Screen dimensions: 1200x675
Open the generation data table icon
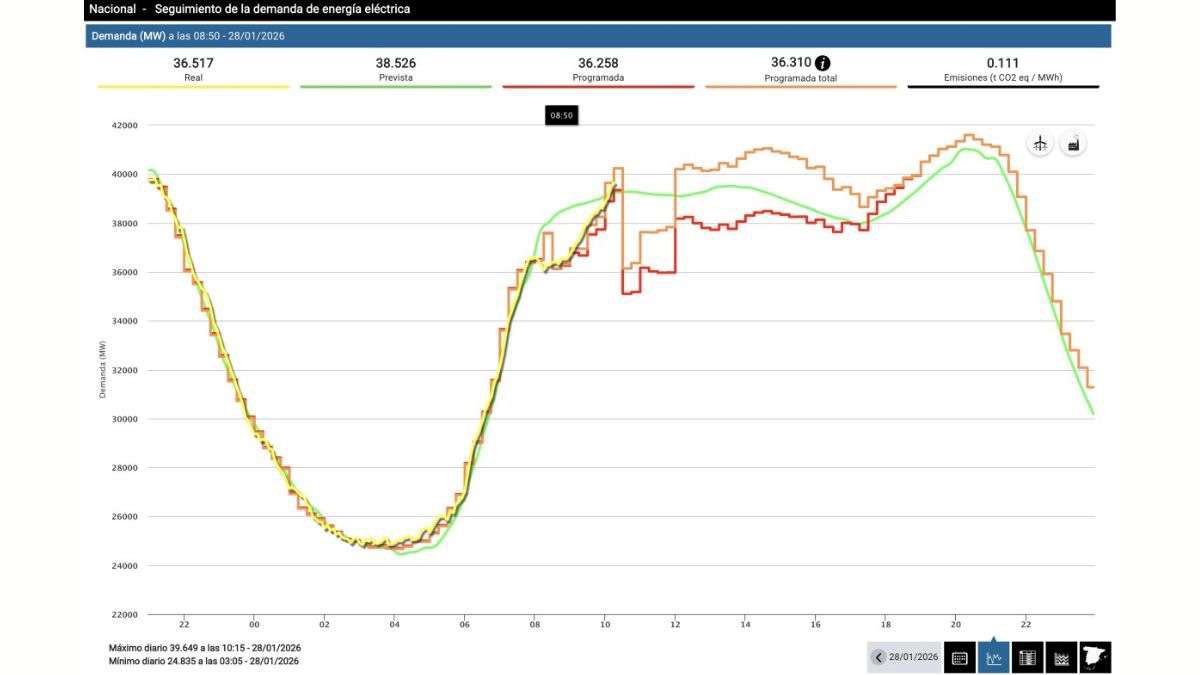click(1025, 657)
